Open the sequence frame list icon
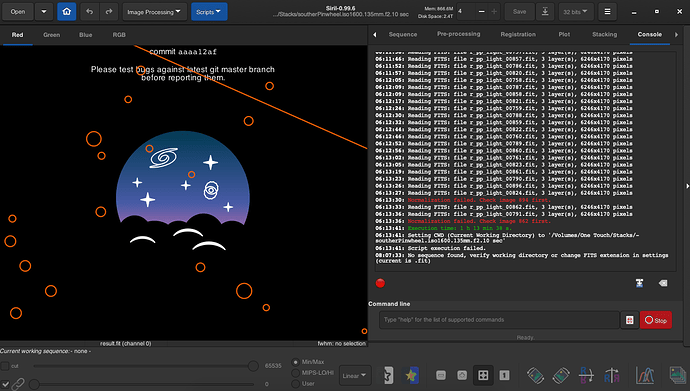Viewport: 690px width, 391px height. (678, 375)
